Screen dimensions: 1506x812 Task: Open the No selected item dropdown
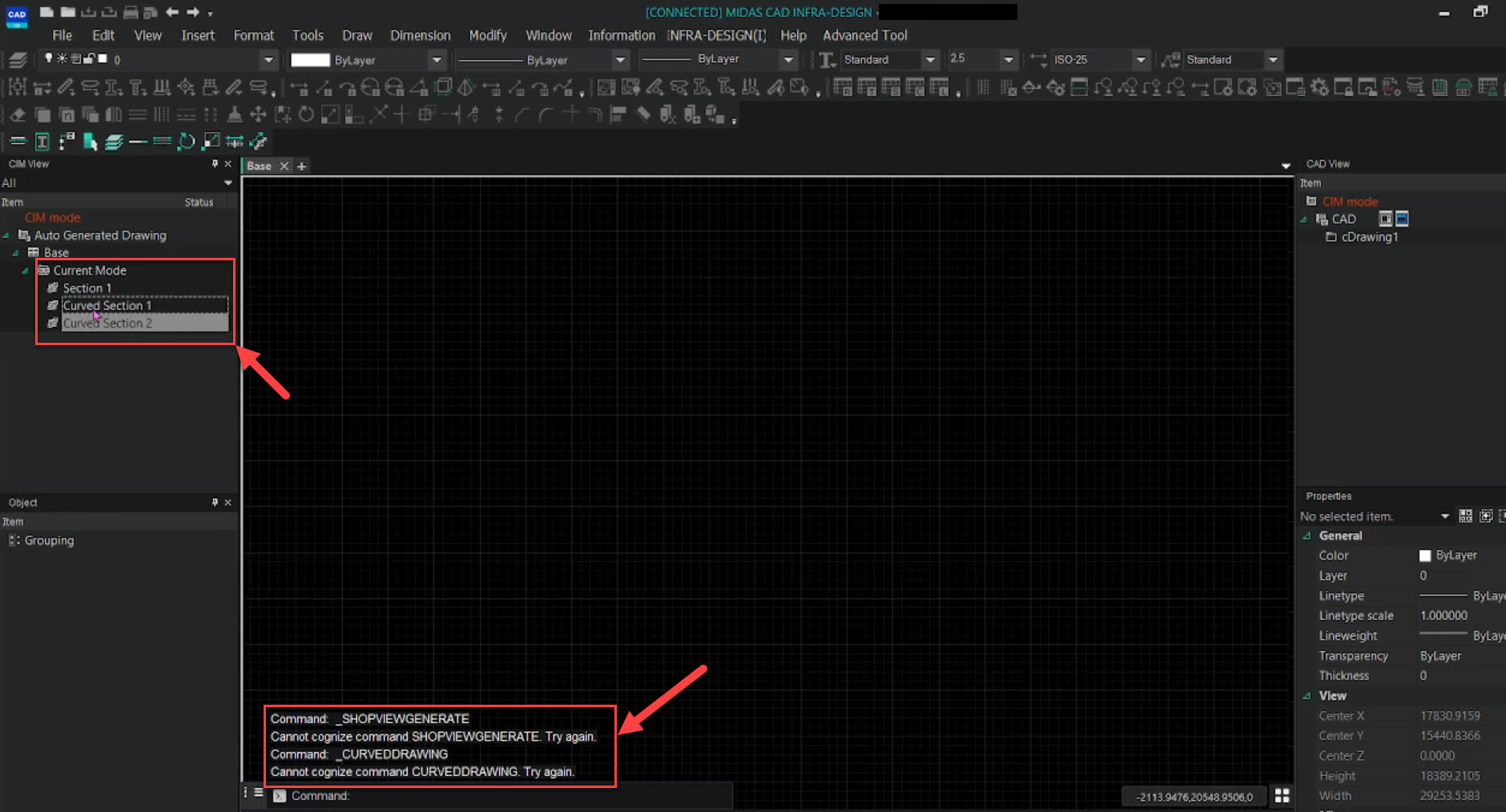1444,517
